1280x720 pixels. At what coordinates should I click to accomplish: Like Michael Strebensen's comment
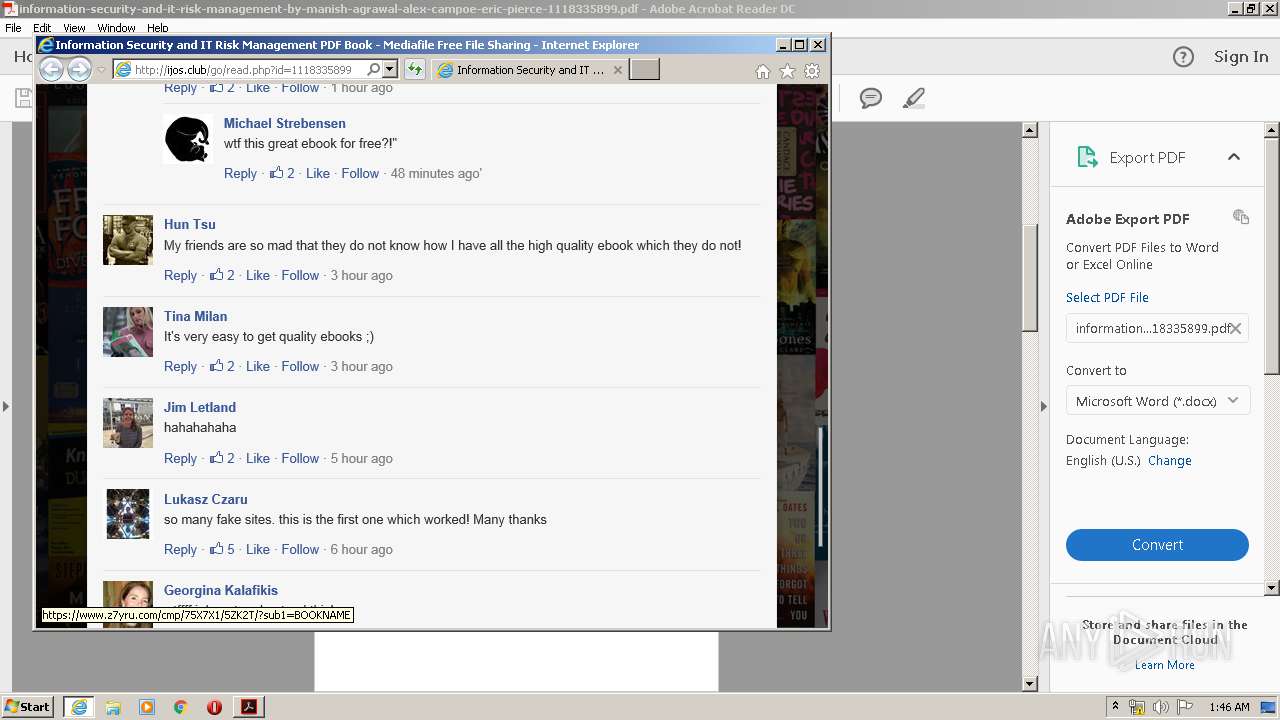click(x=318, y=173)
